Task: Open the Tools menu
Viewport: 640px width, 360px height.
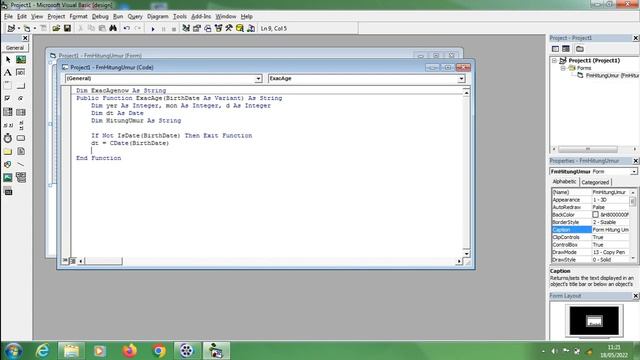Action: click(180, 16)
